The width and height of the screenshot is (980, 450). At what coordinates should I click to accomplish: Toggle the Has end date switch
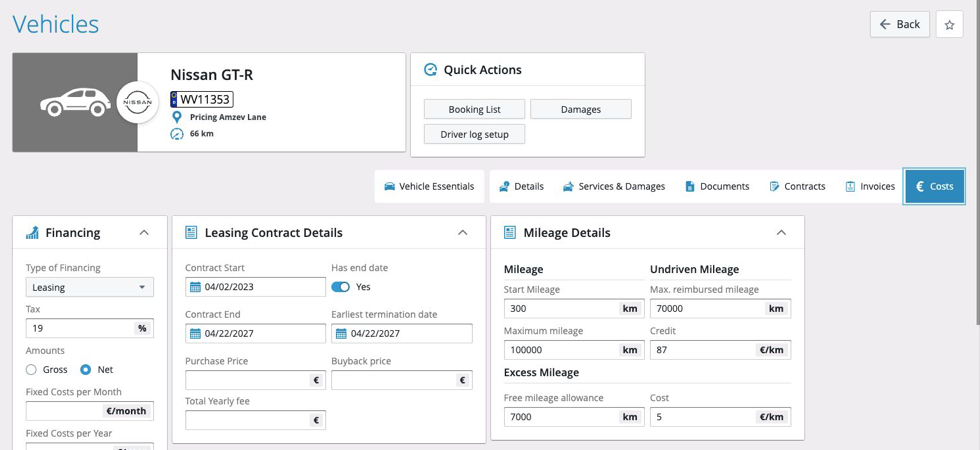click(x=341, y=287)
